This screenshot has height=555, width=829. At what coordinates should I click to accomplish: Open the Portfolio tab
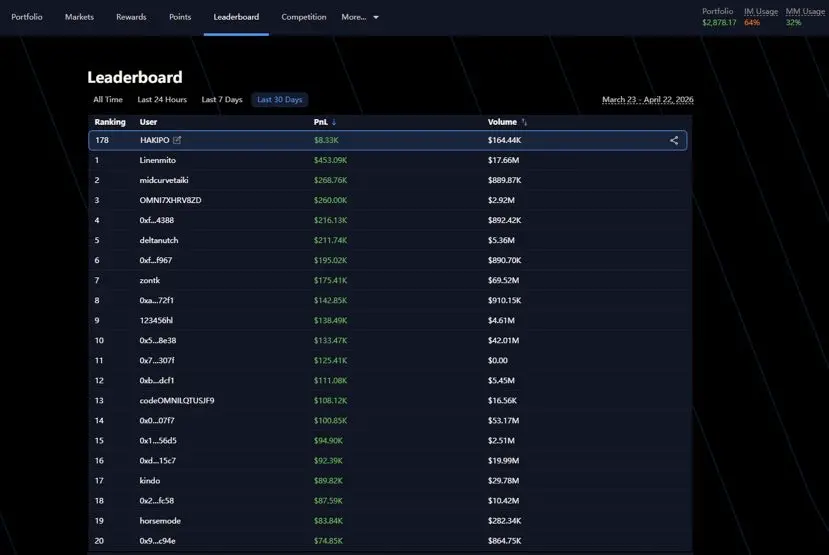tap(27, 17)
